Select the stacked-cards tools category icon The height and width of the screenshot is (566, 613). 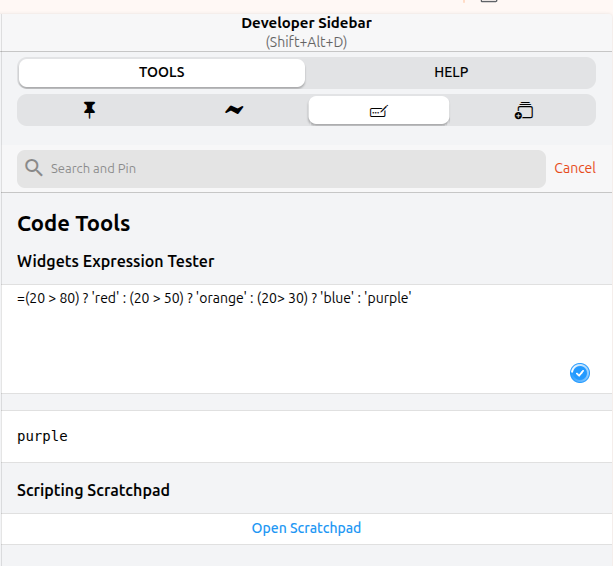[x=524, y=111]
